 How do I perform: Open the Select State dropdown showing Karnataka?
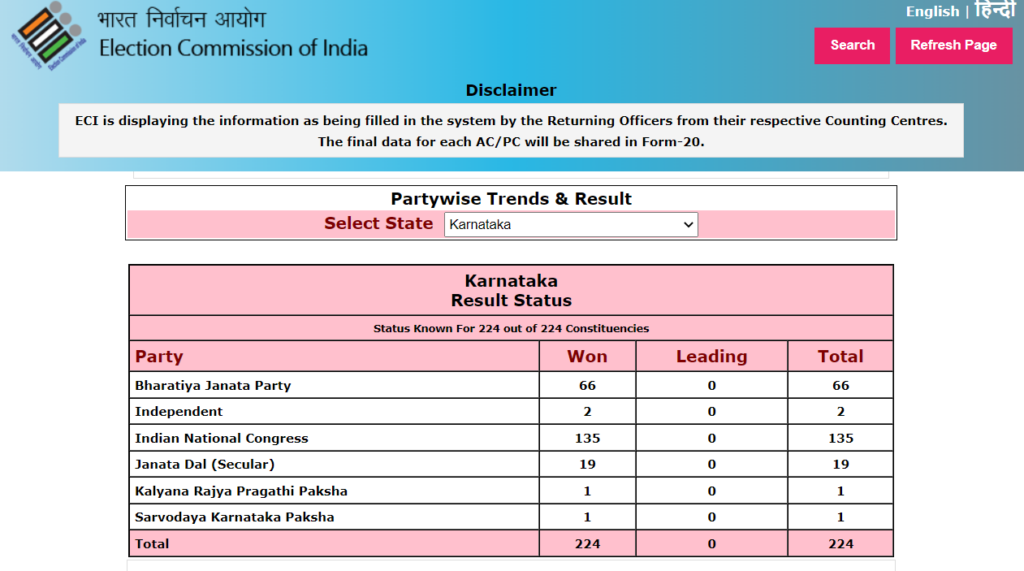point(571,225)
